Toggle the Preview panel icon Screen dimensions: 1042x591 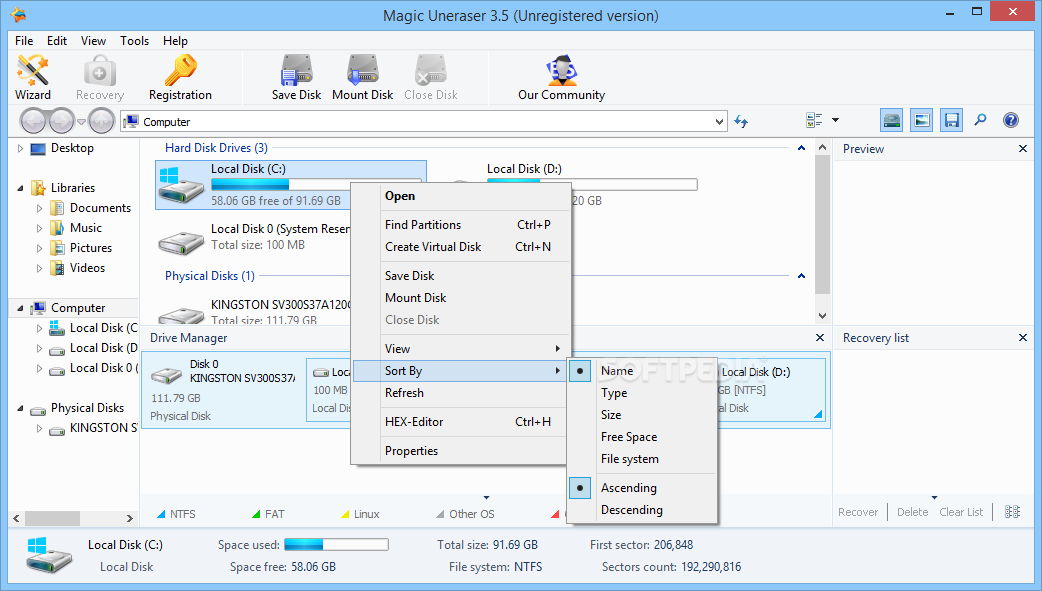(921, 120)
